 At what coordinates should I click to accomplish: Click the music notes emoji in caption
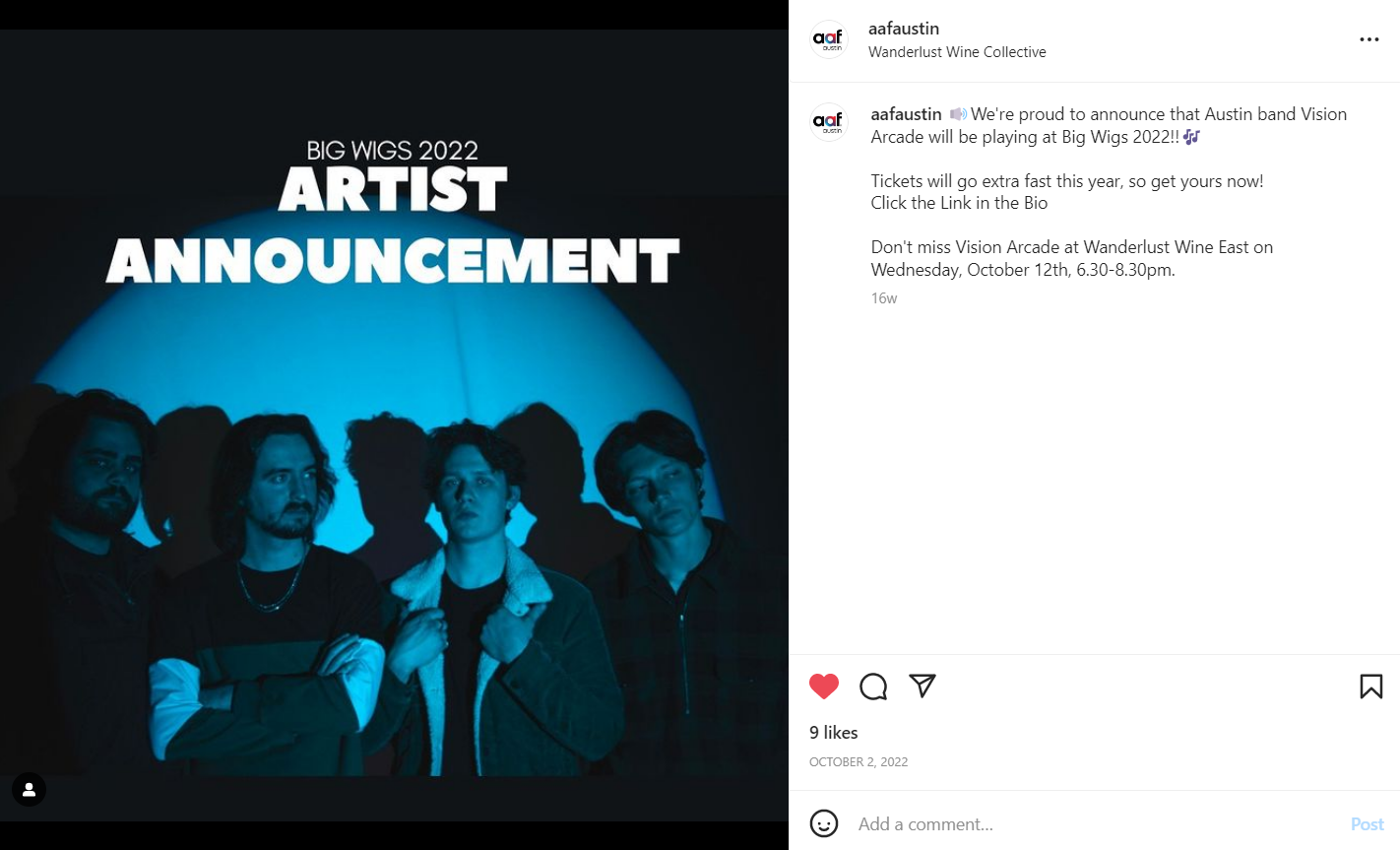(x=1191, y=137)
